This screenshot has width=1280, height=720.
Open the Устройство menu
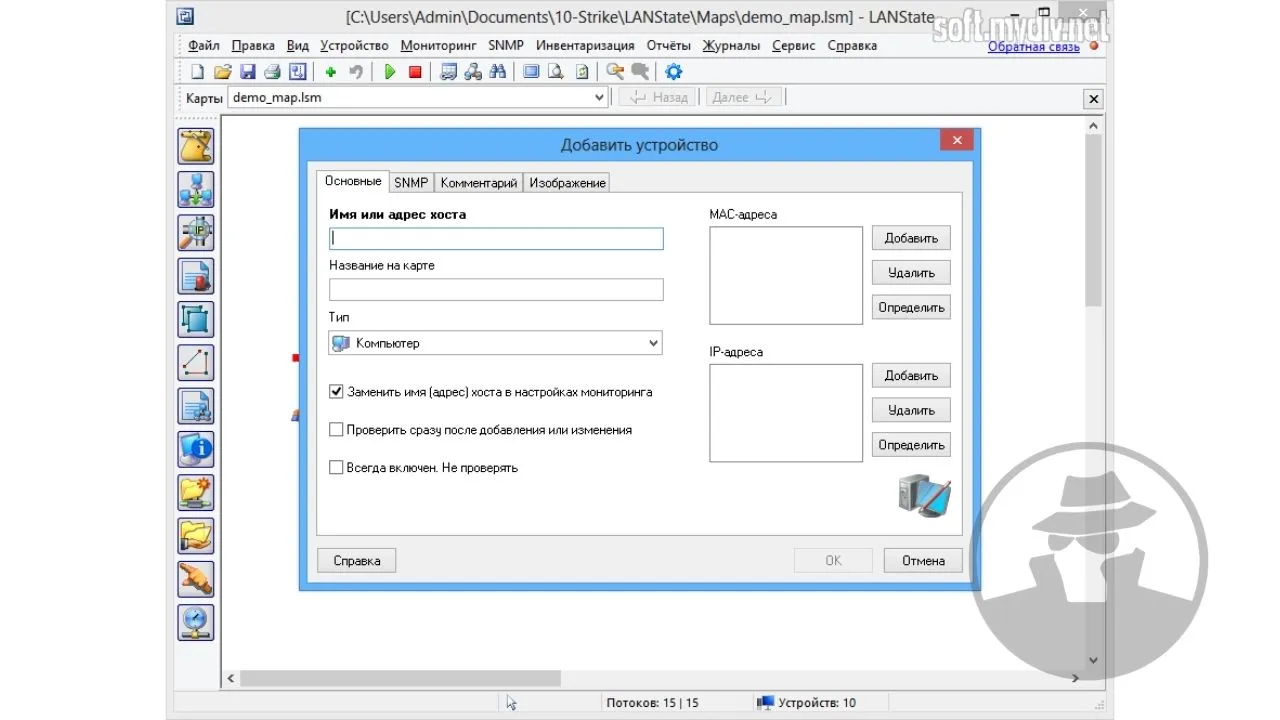pyautogui.click(x=354, y=45)
